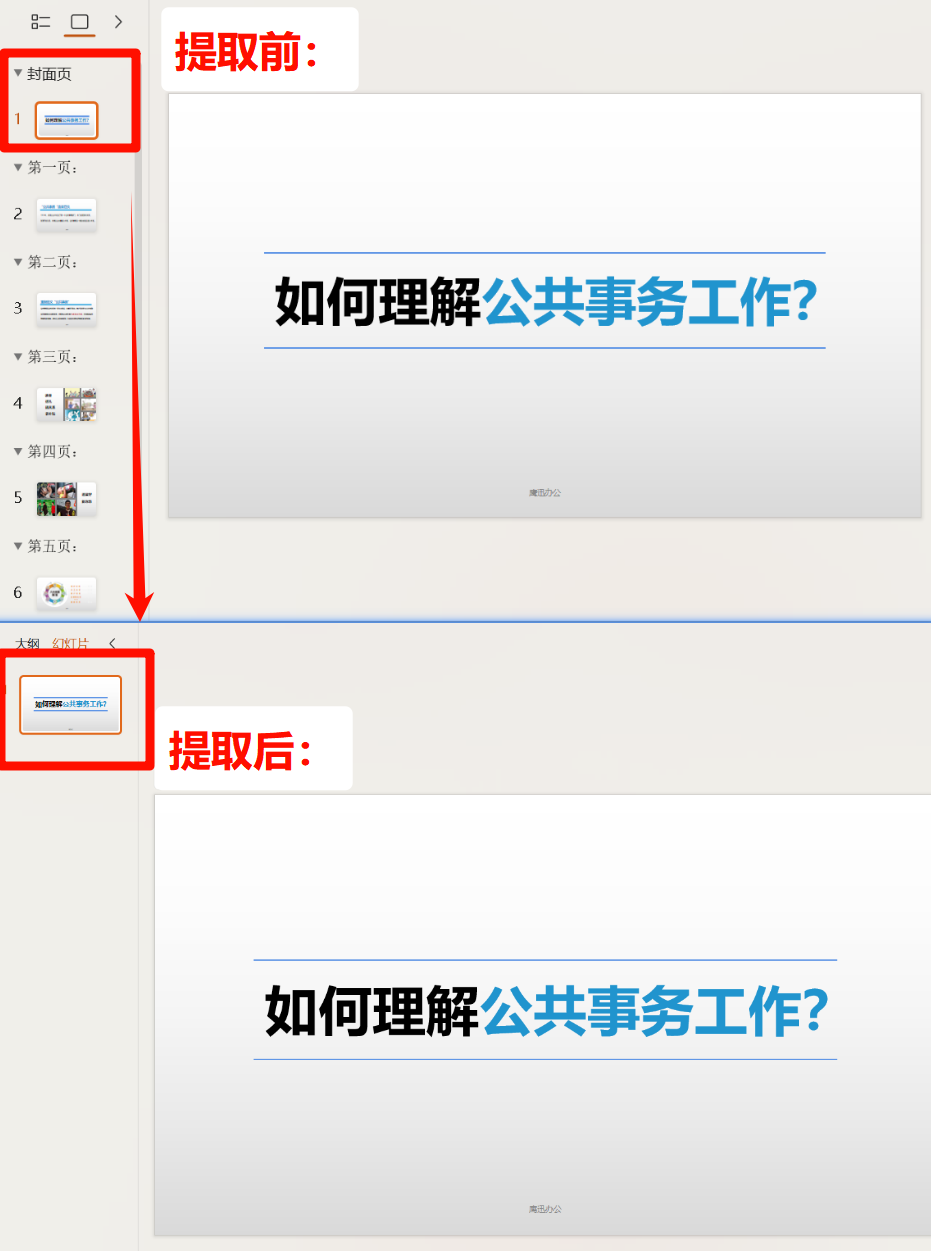The width and height of the screenshot is (931, 1251).
Task: Switch to the 幻灯片 tab
Action: click(70, 645)
